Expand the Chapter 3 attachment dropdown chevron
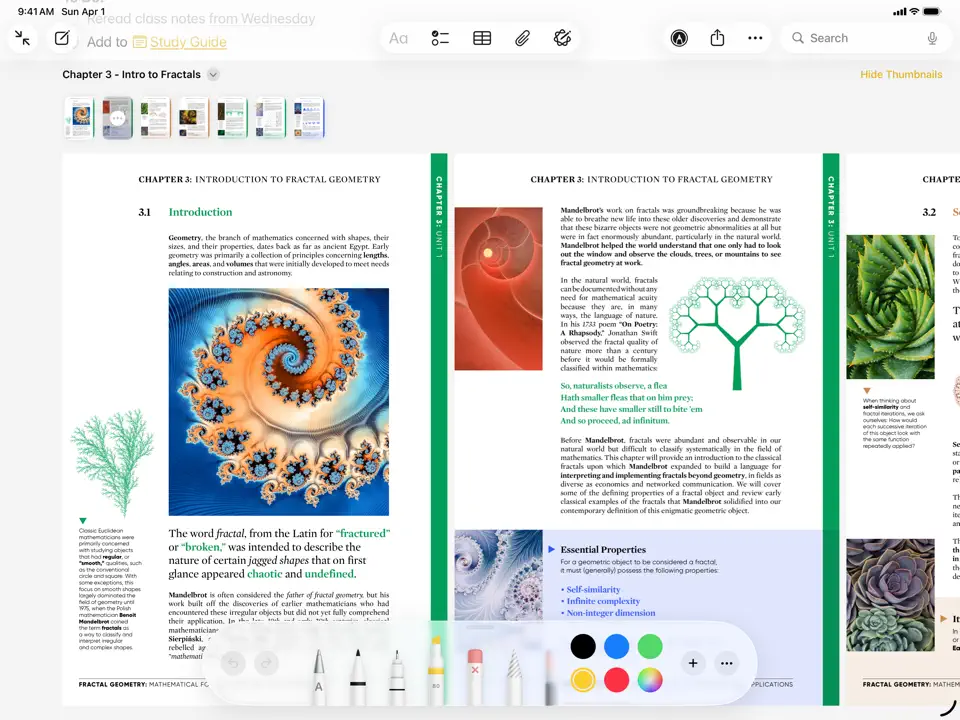This screenshot has height=720, width=960. (x=213, y=75)
